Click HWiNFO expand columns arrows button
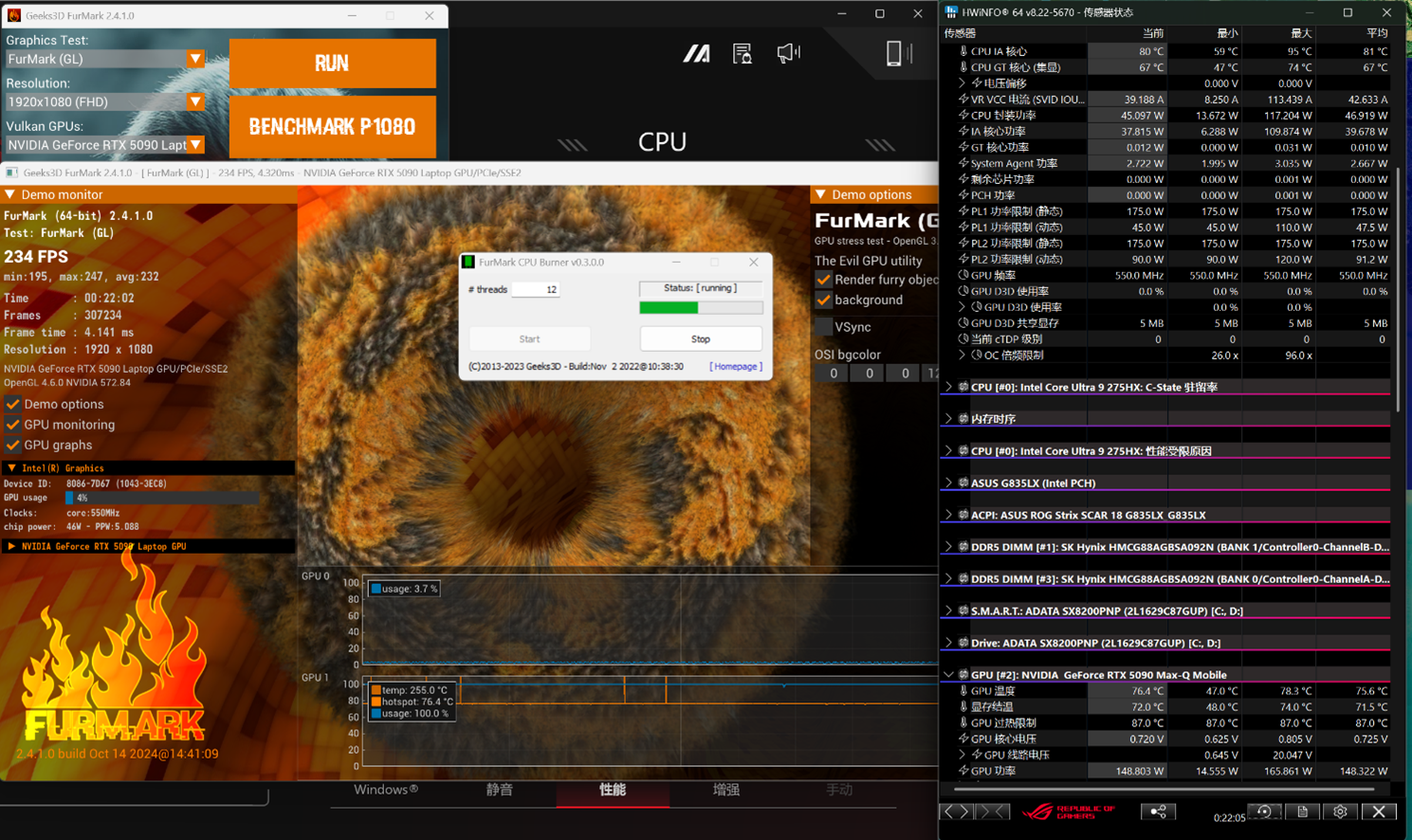The width and height of the screenshot is (1412, 840). (957, 812)
